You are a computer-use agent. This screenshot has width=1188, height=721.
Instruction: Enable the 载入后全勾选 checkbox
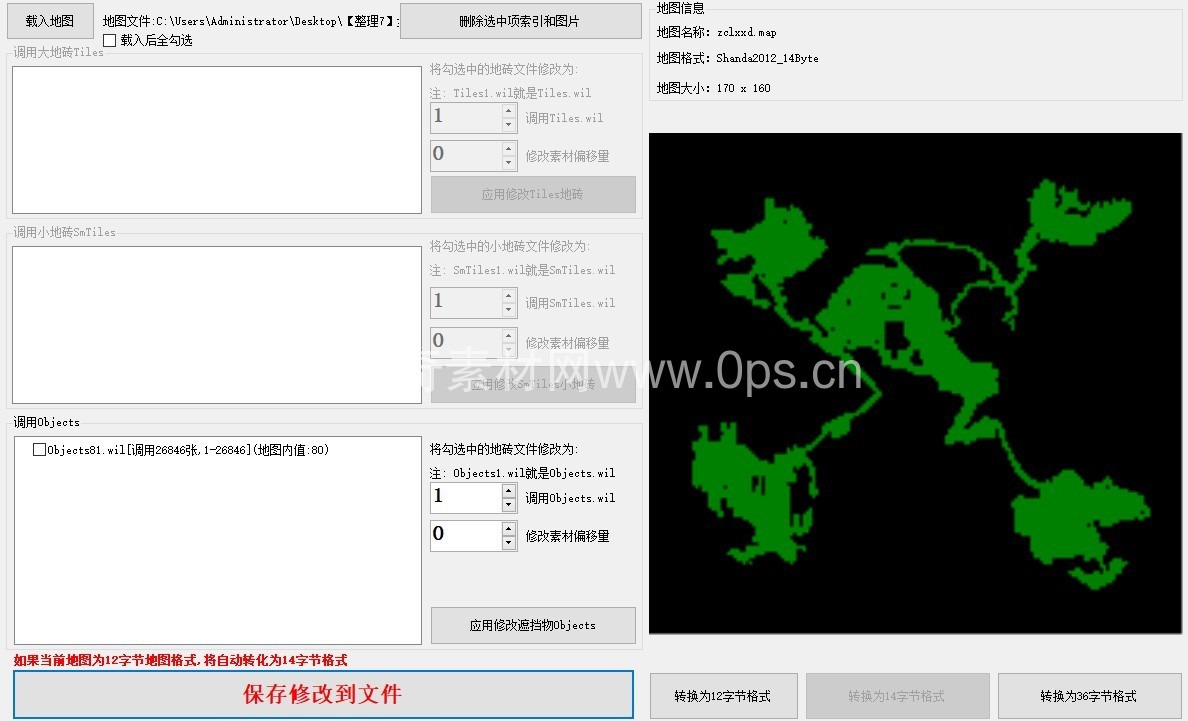coord(110,41)
